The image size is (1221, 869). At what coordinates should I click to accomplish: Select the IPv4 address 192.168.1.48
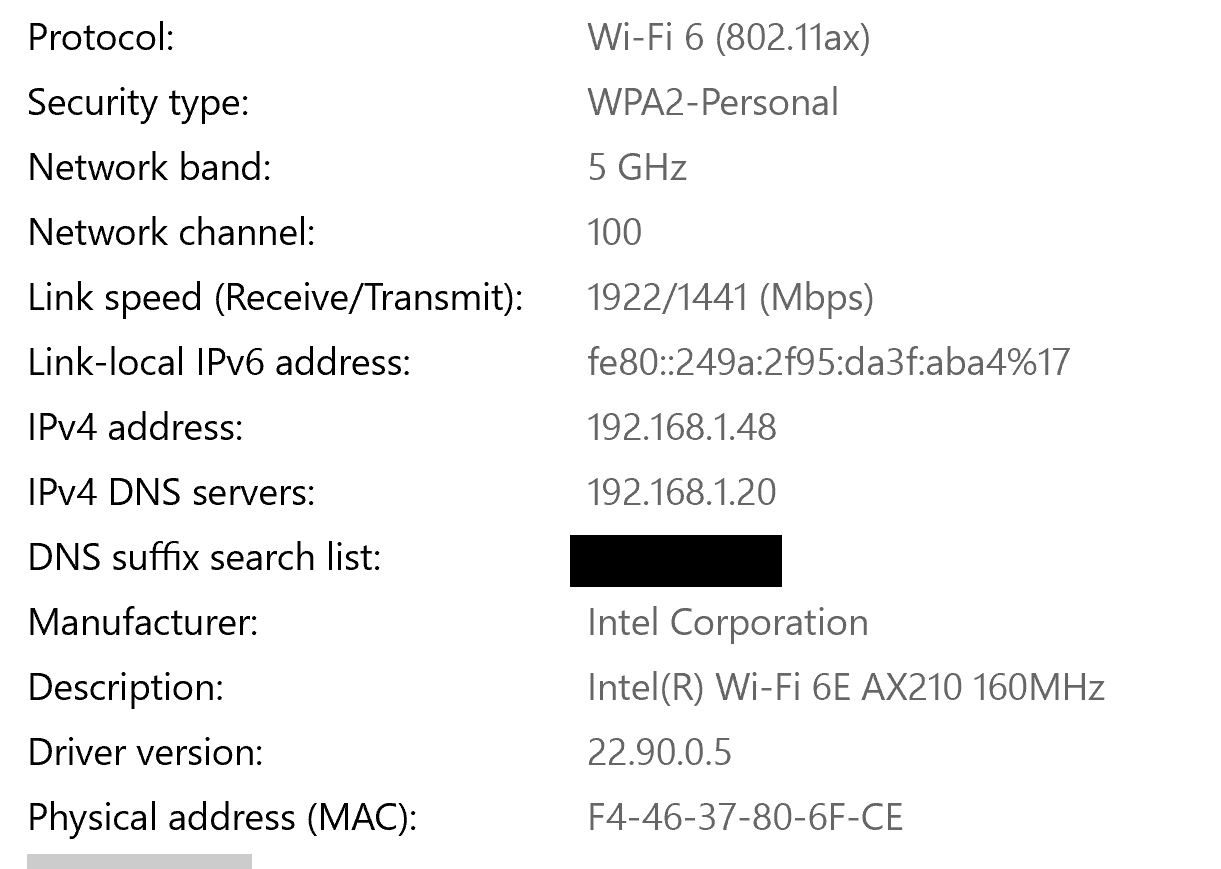pyautogui.click(x=681, y=427)
